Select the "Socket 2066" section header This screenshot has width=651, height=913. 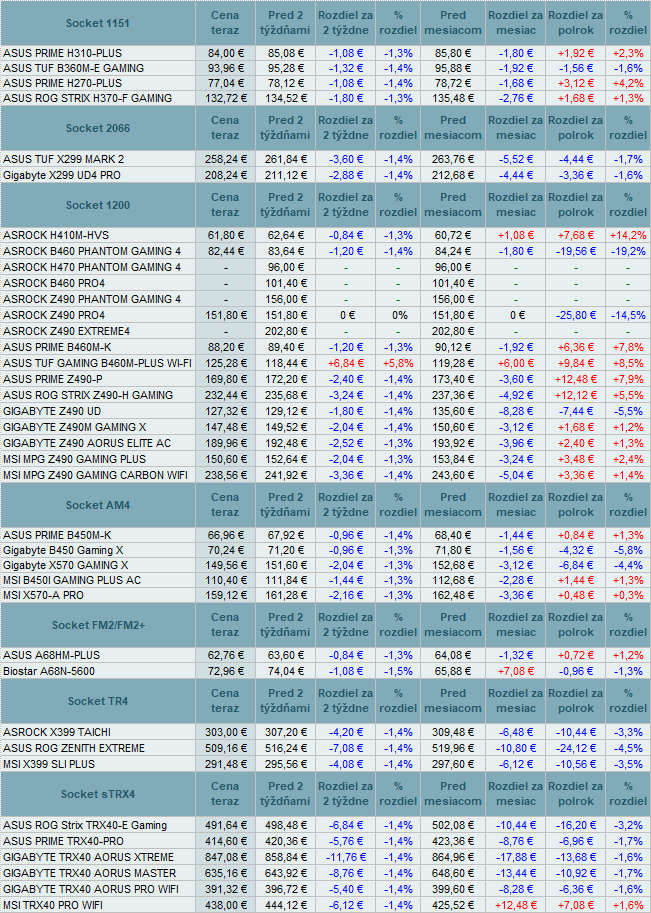click(x=97, y=128)
